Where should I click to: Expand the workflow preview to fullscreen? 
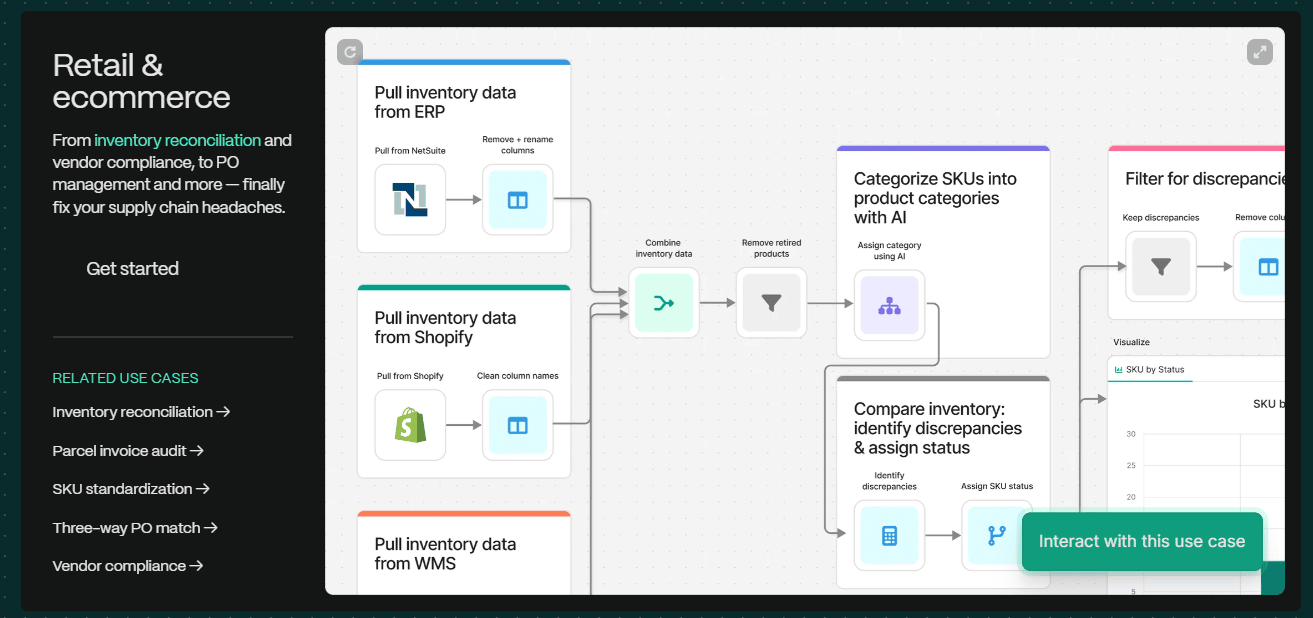(x=1260, y=52)
